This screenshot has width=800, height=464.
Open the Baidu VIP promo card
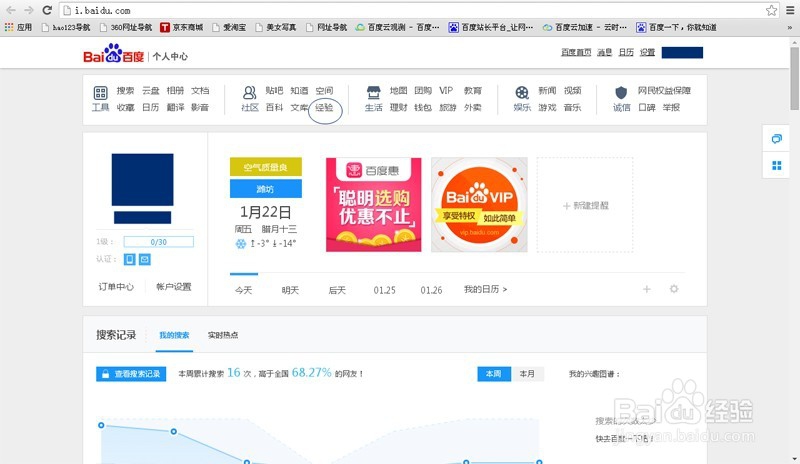click(479, 205)
